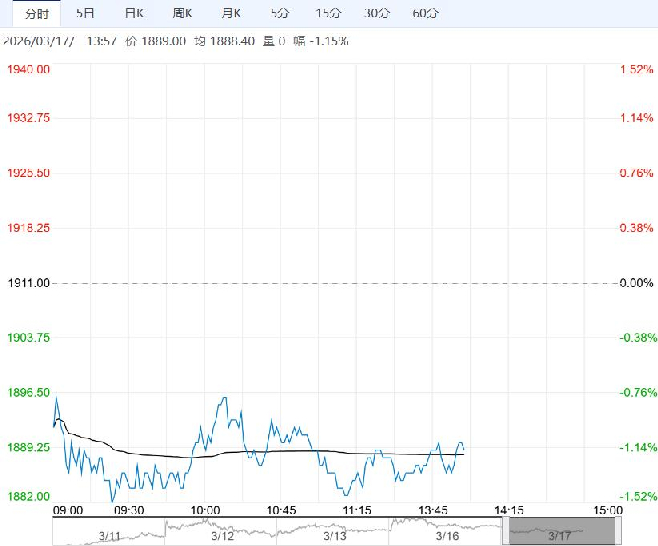Select the 60分 interval tab

(425, 13)
